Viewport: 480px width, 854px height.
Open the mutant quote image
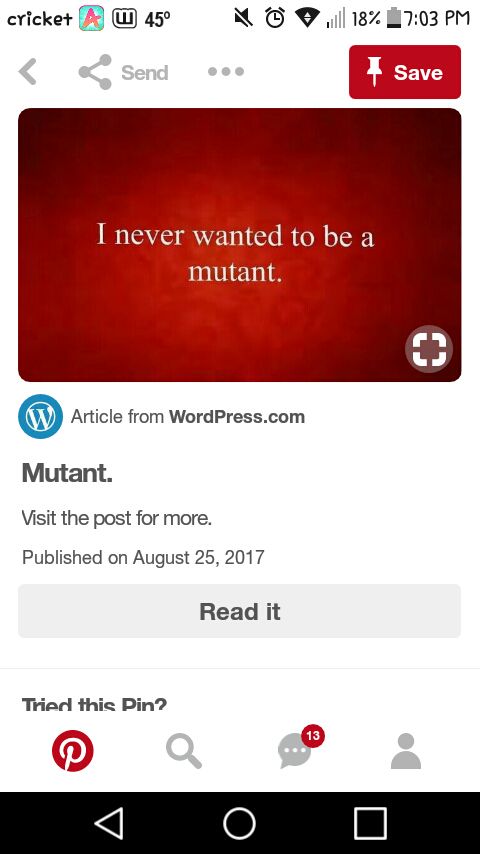point(240,245)
